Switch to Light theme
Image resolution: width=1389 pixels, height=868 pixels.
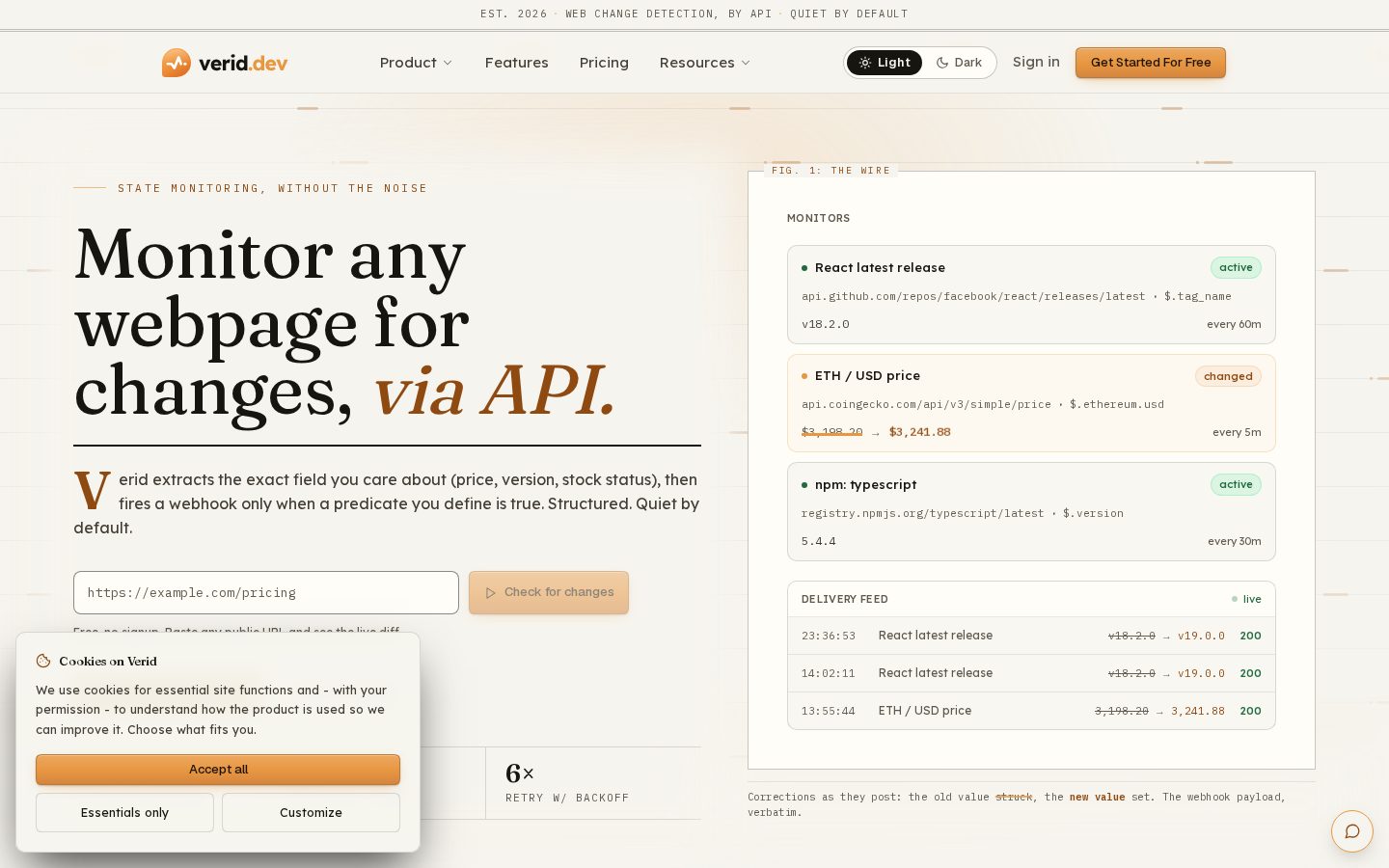coord(885,63)
